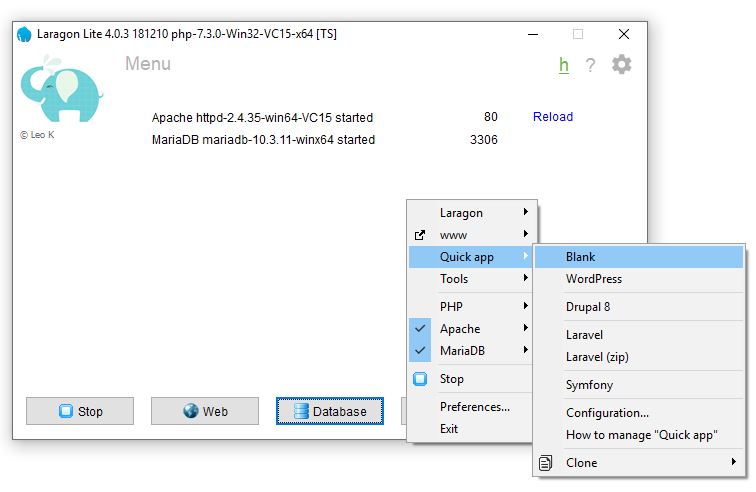Click the Database button
The image size is (756, 492).
(330, 411)
